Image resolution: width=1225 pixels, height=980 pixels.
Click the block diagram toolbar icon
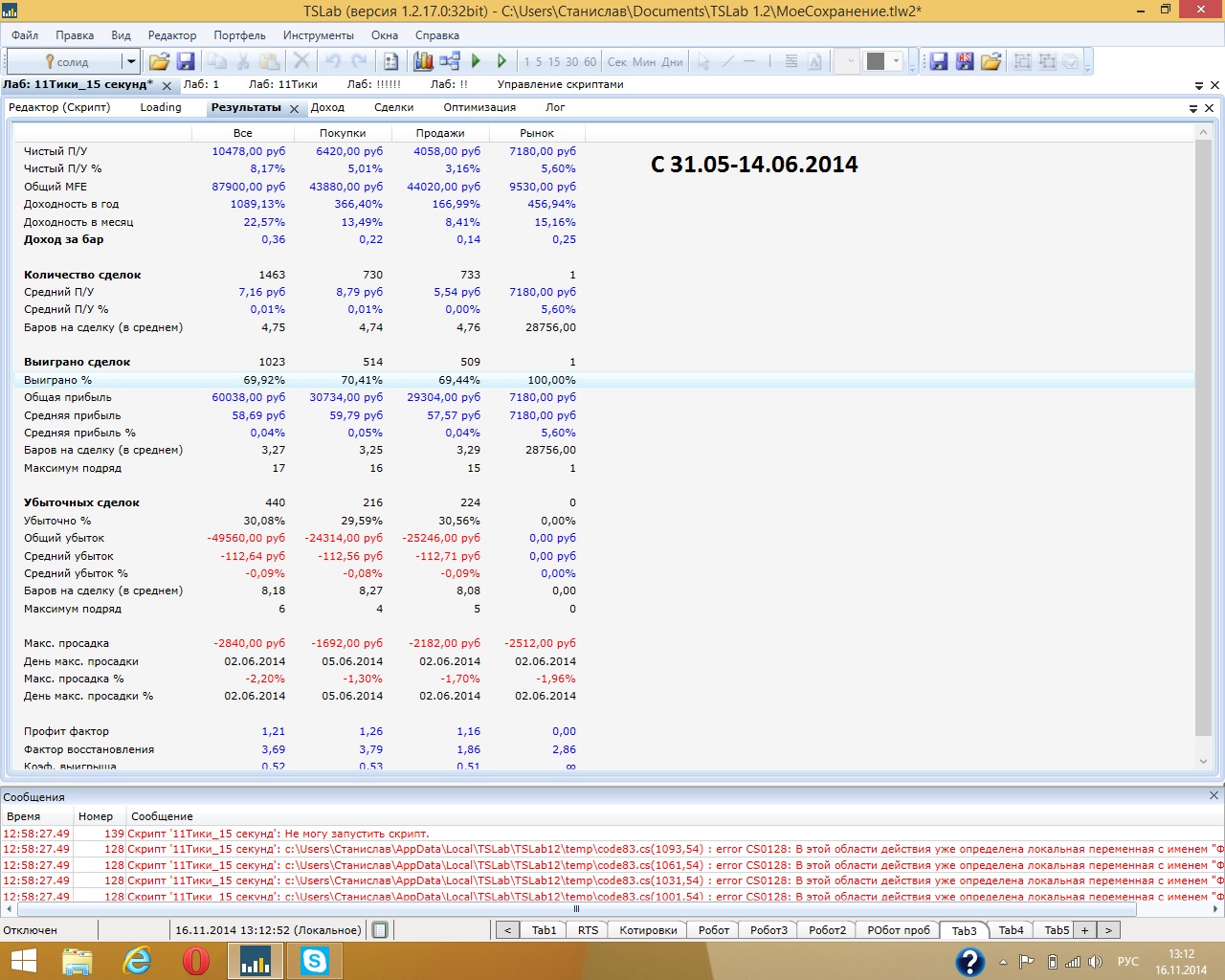click(450, 61)
